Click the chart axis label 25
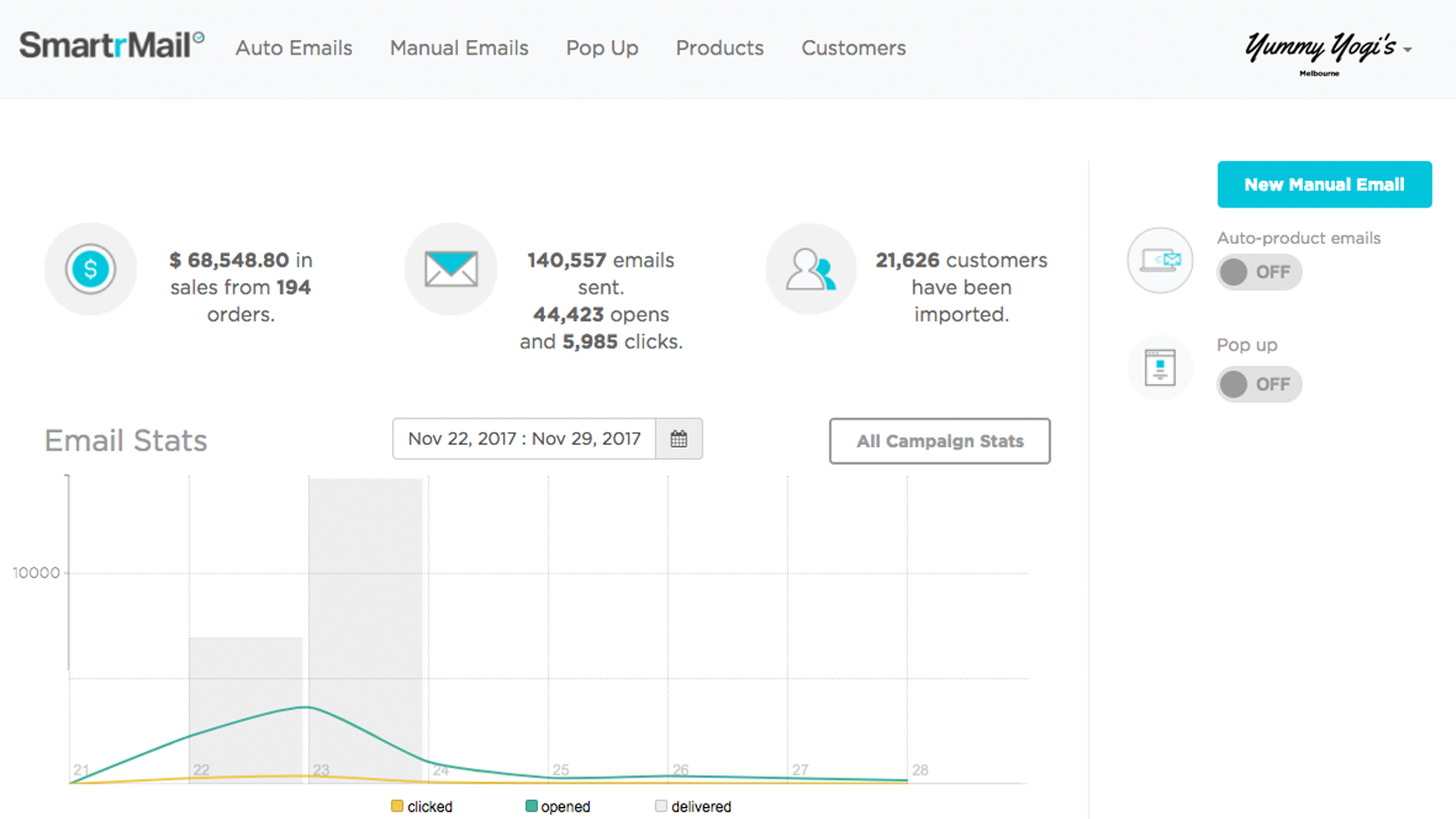 [561, 770]
